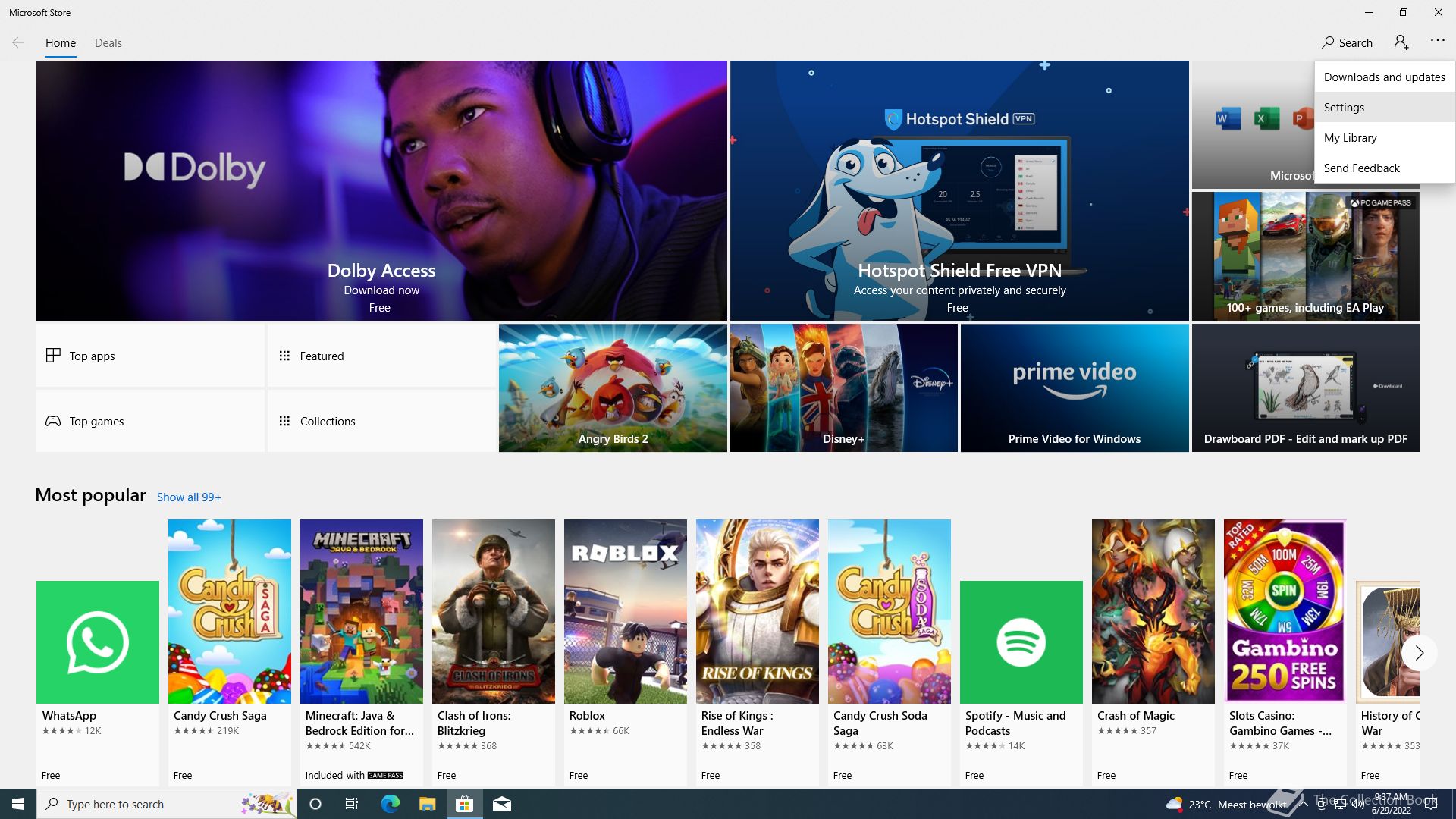Open File Explorer from taskbar

coord(427,804)
